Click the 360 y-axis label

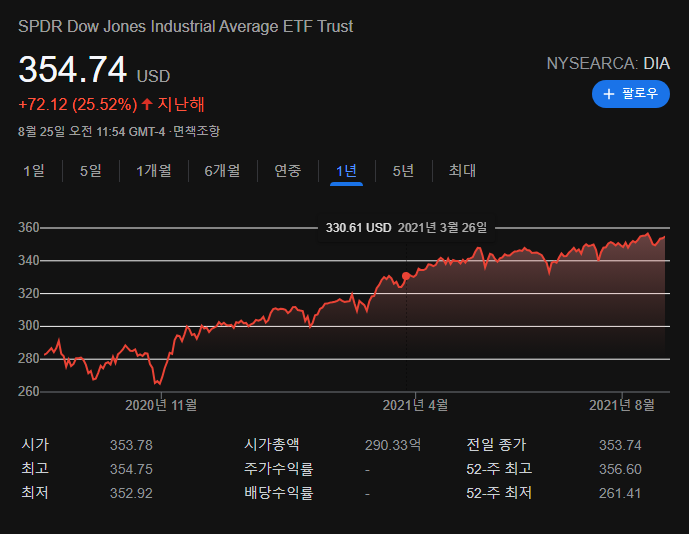pos(29,227)
